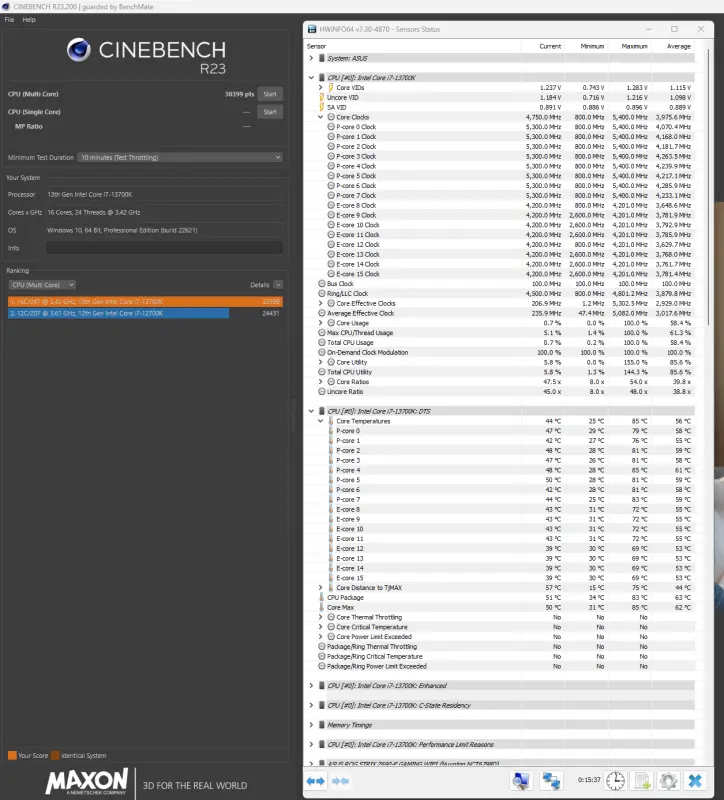
Task: Click the HWiNFO vertical scrollbar
Action: pos(709,187)
